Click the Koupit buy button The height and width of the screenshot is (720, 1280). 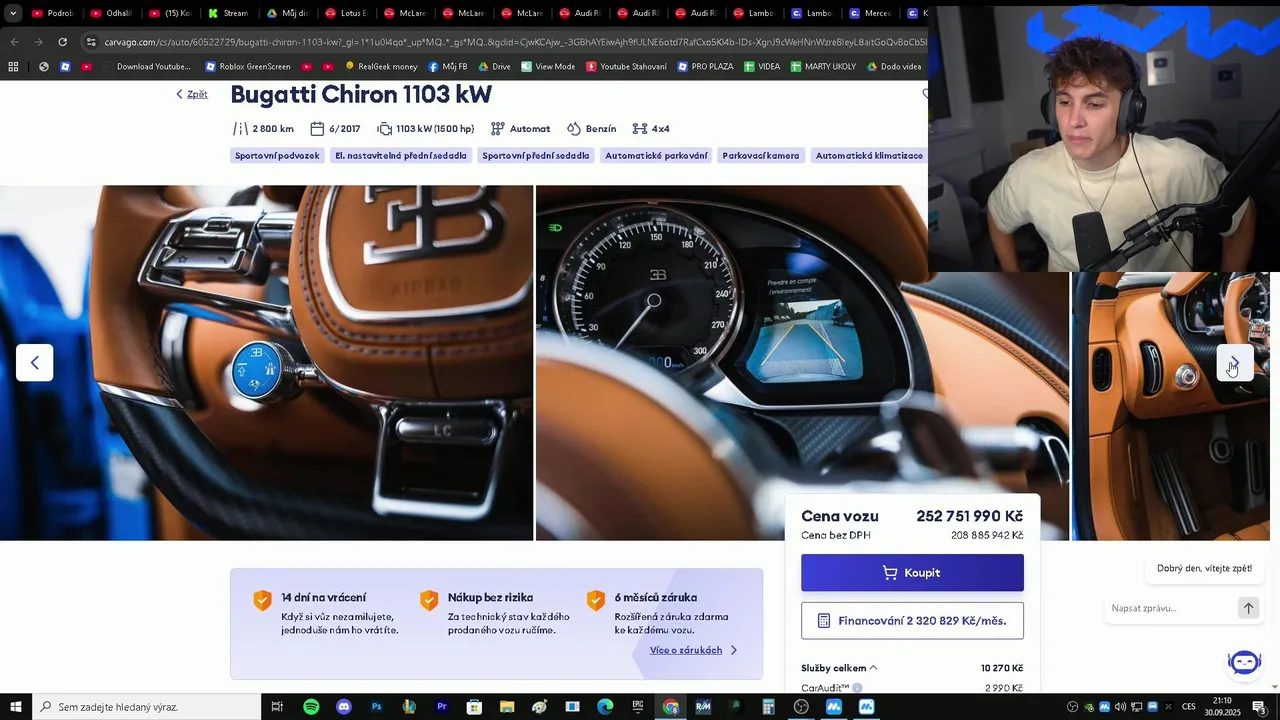point(912,573)
